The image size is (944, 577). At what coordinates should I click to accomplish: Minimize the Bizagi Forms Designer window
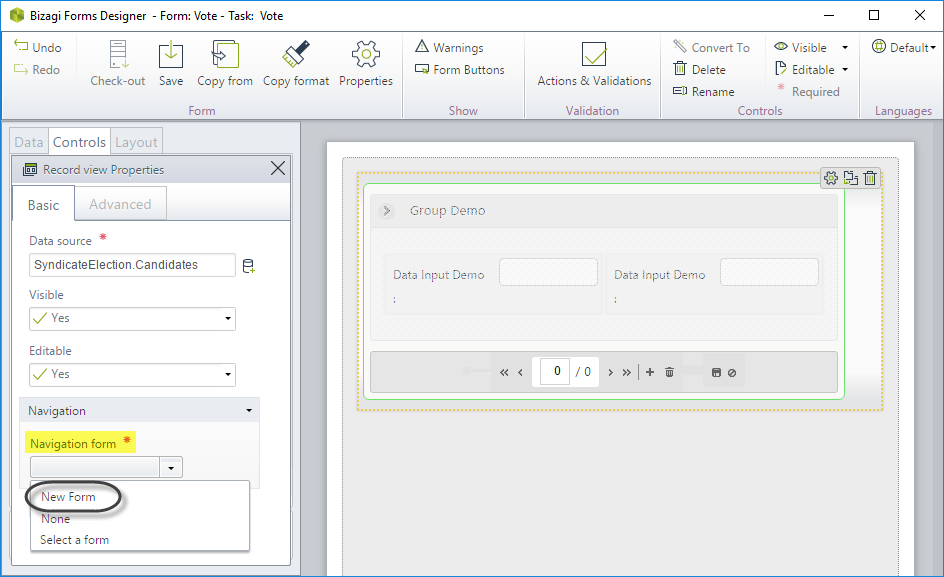point(829,16)
